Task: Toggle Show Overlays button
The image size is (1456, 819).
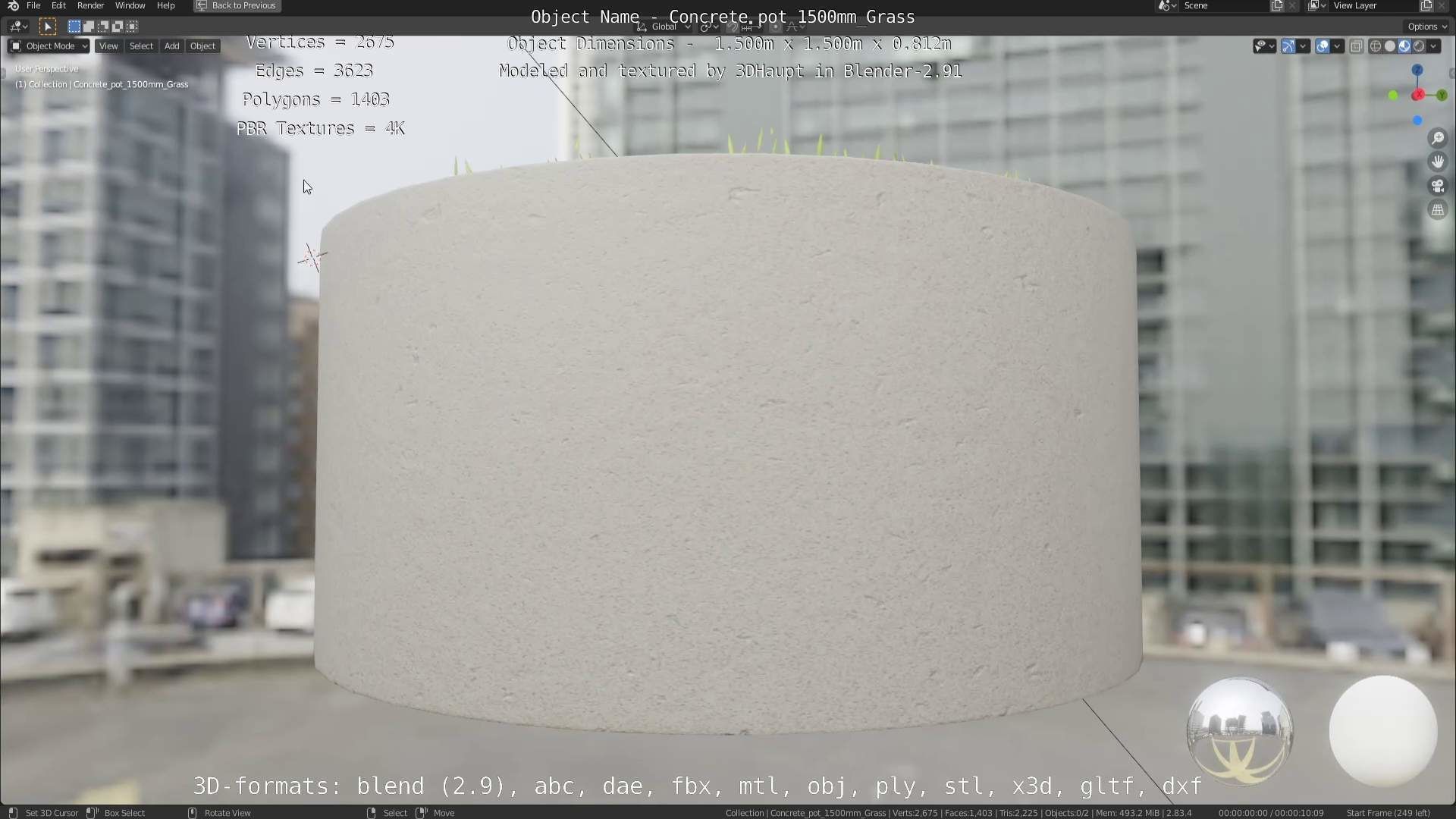Action: pyautogui.click(x=1323, y=46)
